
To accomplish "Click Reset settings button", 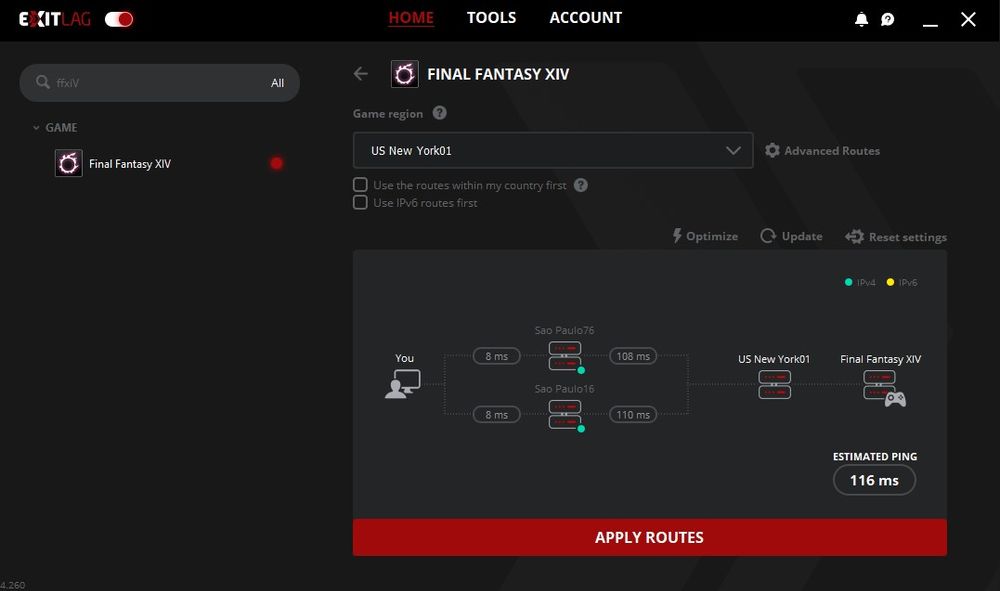I will 895,237.
